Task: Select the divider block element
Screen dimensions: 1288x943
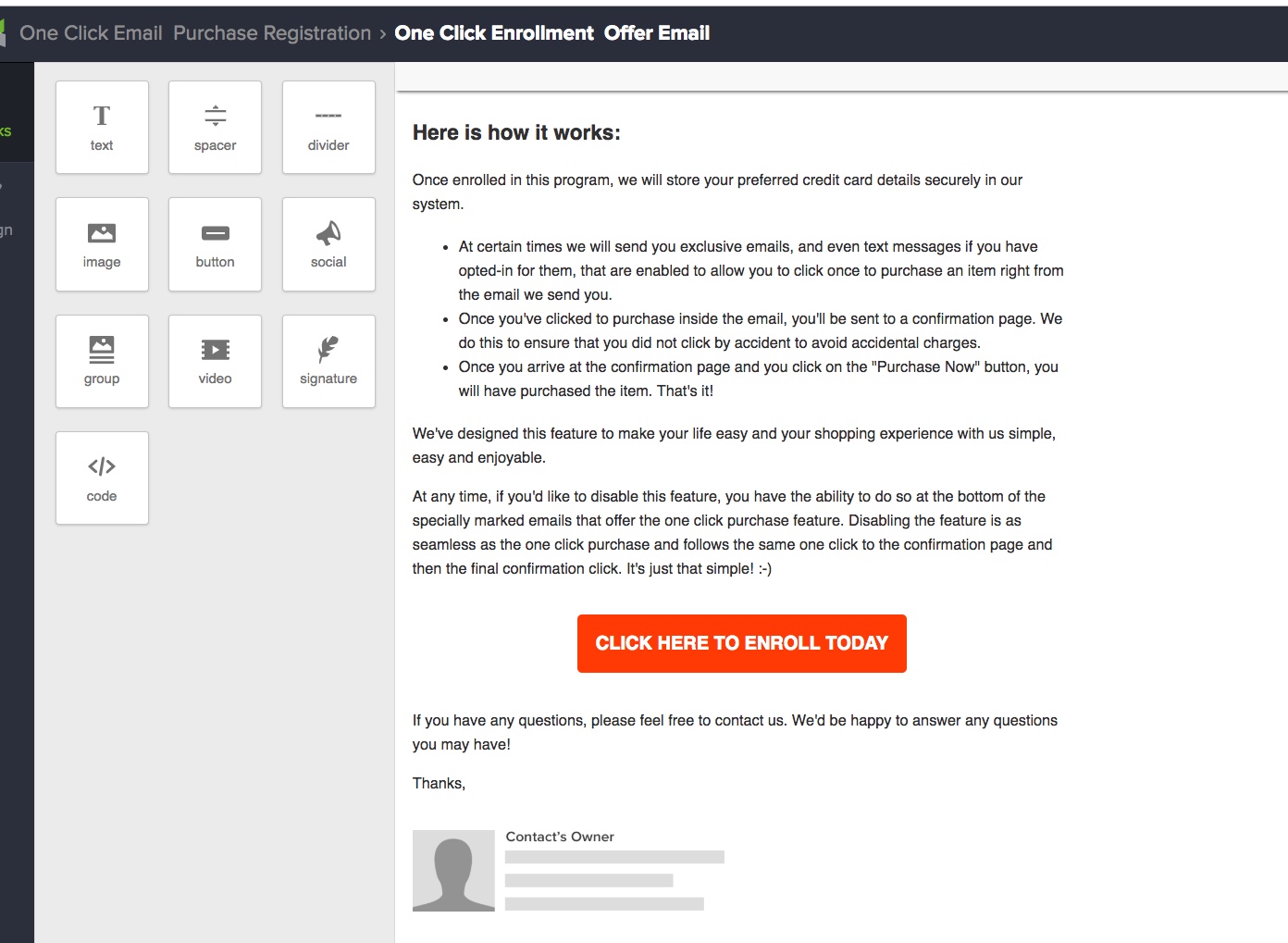Action: (x=328, y=127)
